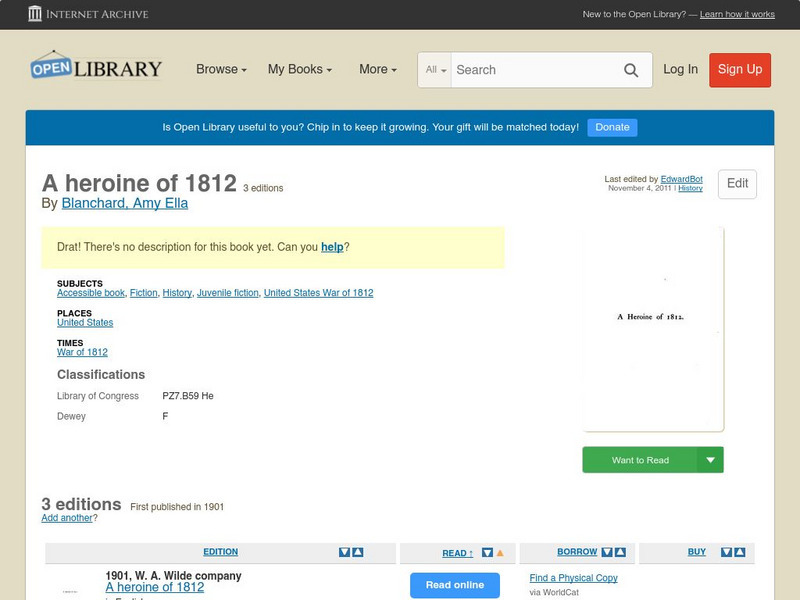The image size is (800, 600).
Task: Open the More menu
Action: point(376,70)
